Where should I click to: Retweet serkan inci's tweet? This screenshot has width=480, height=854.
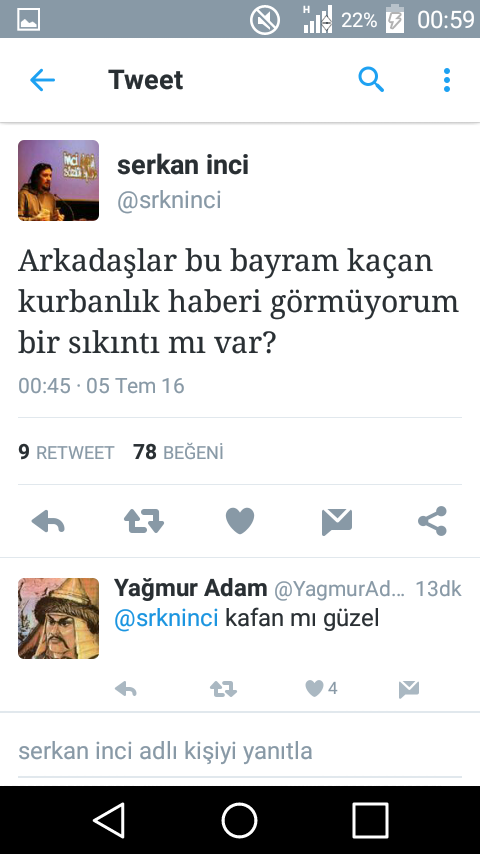[144, 521]
